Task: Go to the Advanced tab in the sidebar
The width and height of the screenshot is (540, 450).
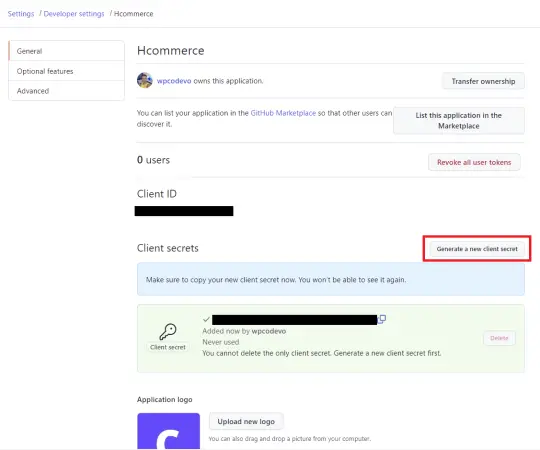Action: click(x=66, y=91)
